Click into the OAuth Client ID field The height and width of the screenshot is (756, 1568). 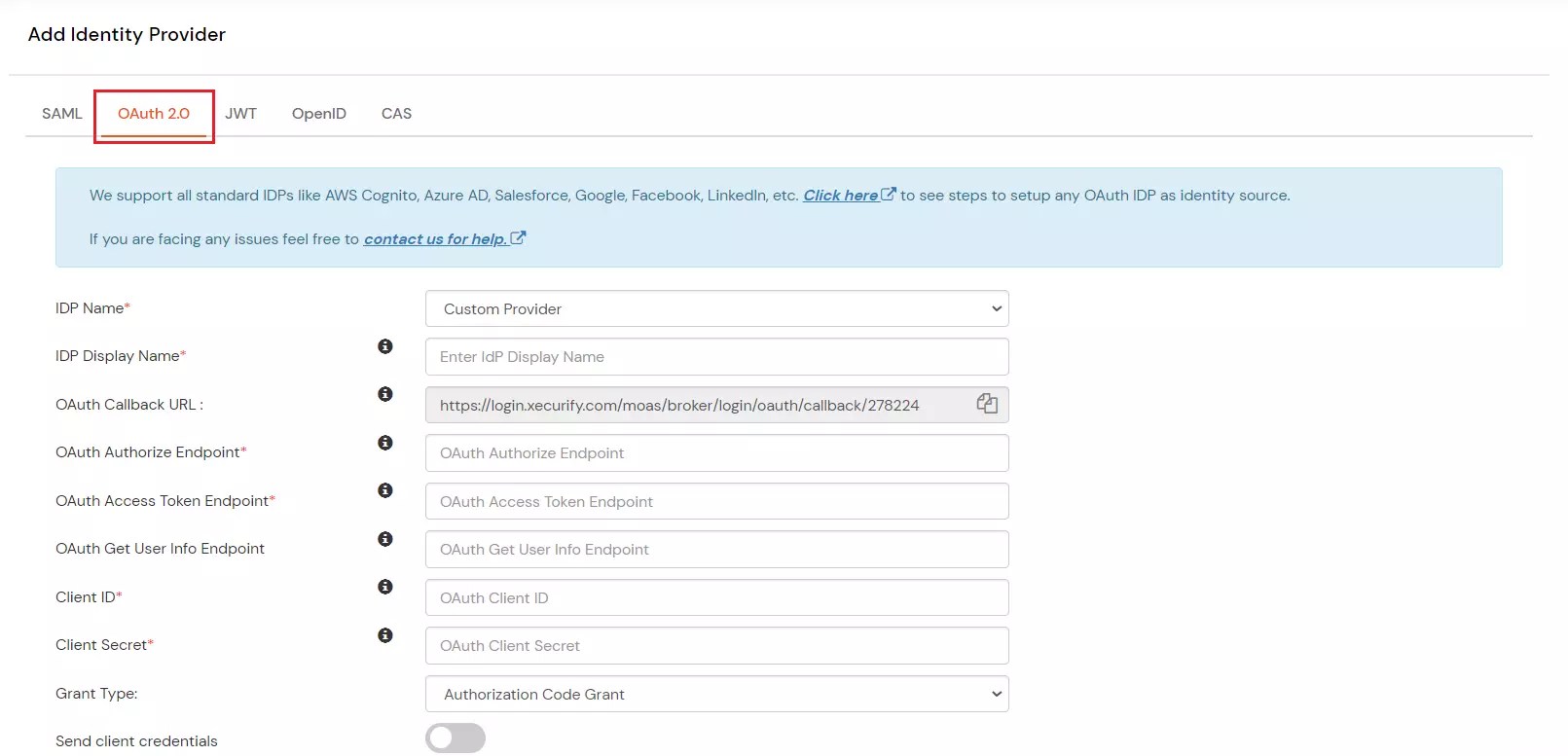coord(717,597)
